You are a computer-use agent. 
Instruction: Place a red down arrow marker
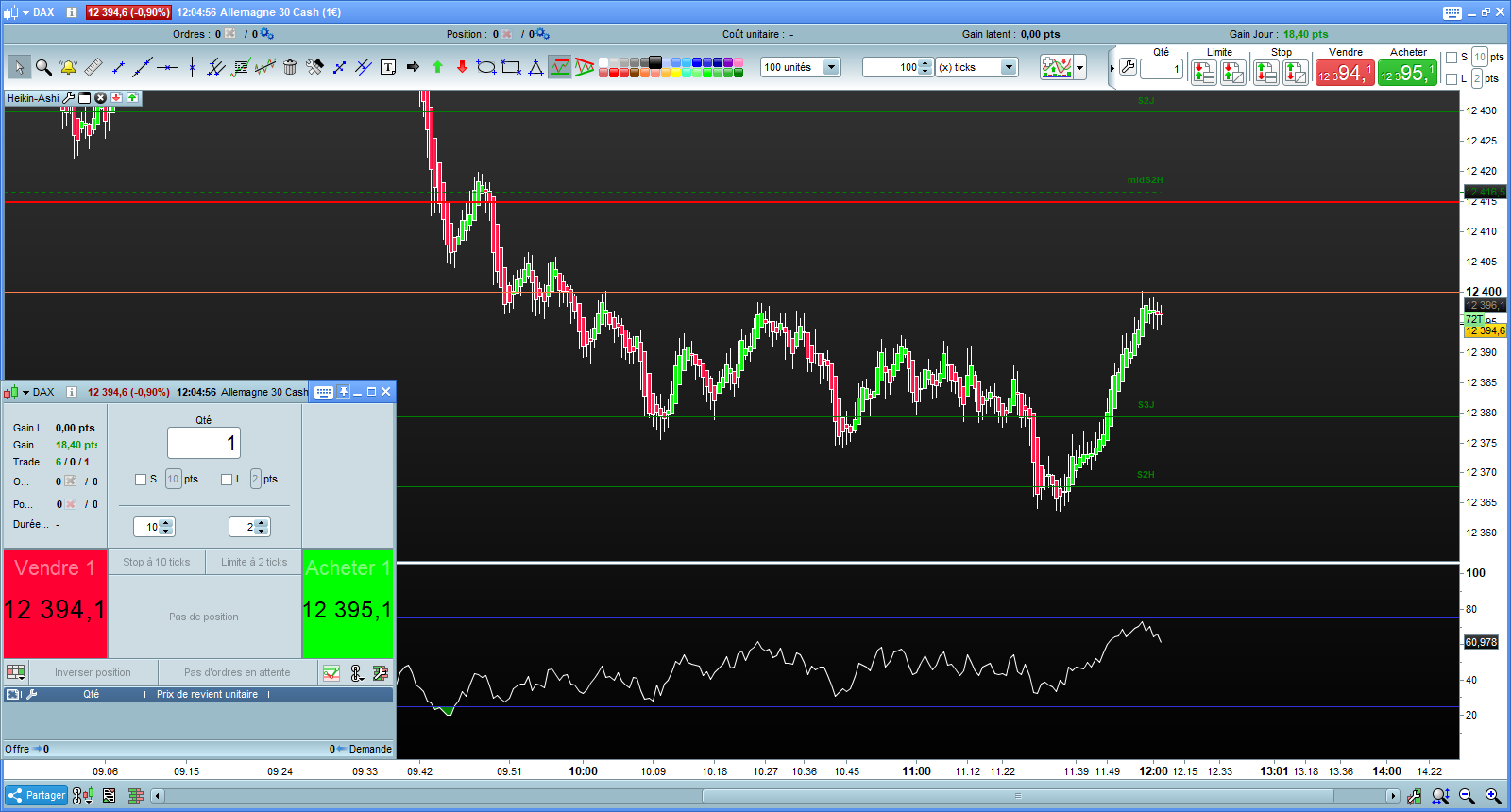(462, 67)
